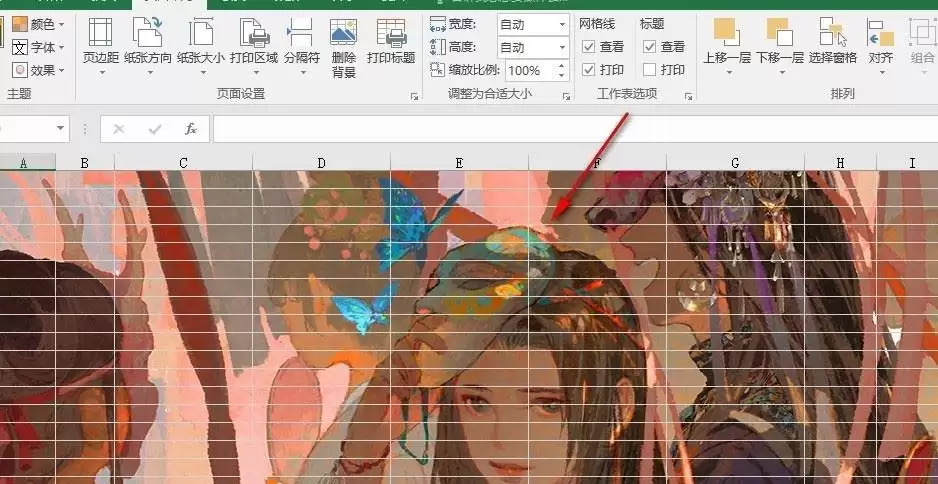This screenshot has height=484, width=938.
Task: Select column D header
Action: pyautogui.click(x=321, y=163)
